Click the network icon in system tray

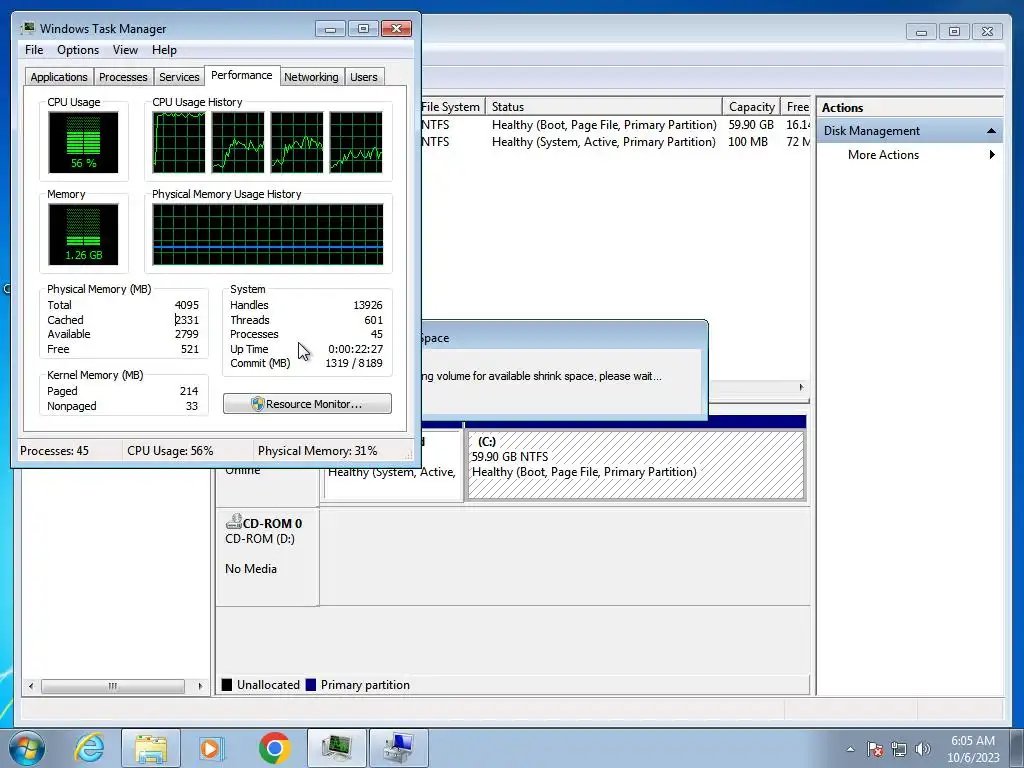(899, 750)
